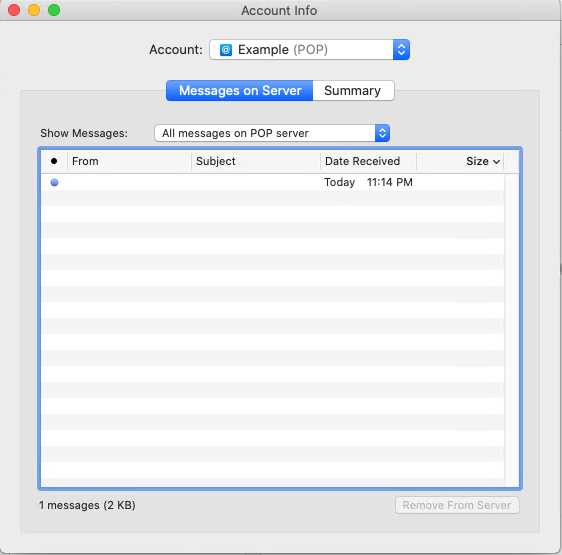Click the Account popup blue stepper arrows

401,49
